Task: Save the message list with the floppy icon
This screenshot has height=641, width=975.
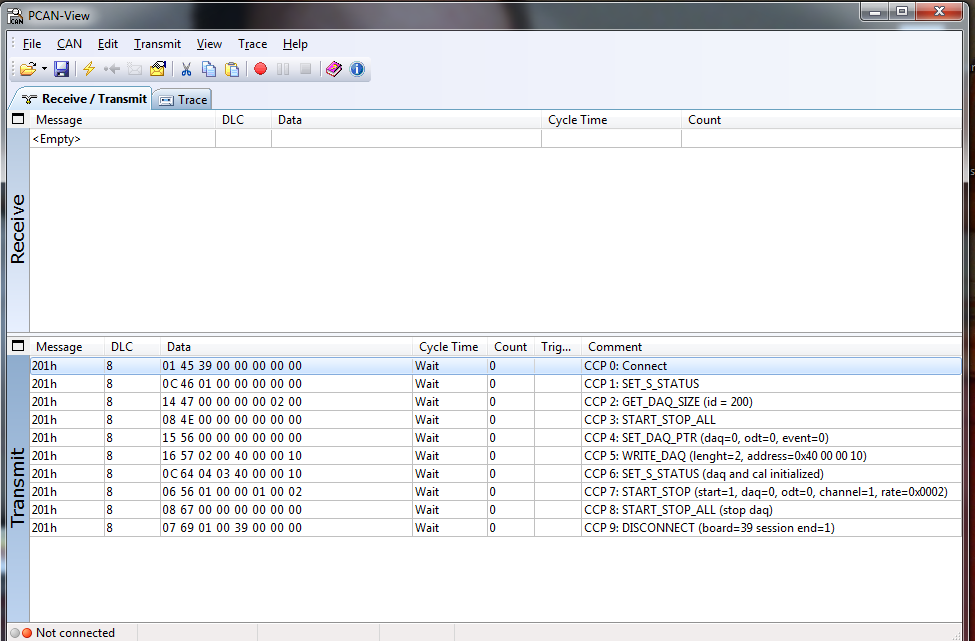Action: click(62, 69)
